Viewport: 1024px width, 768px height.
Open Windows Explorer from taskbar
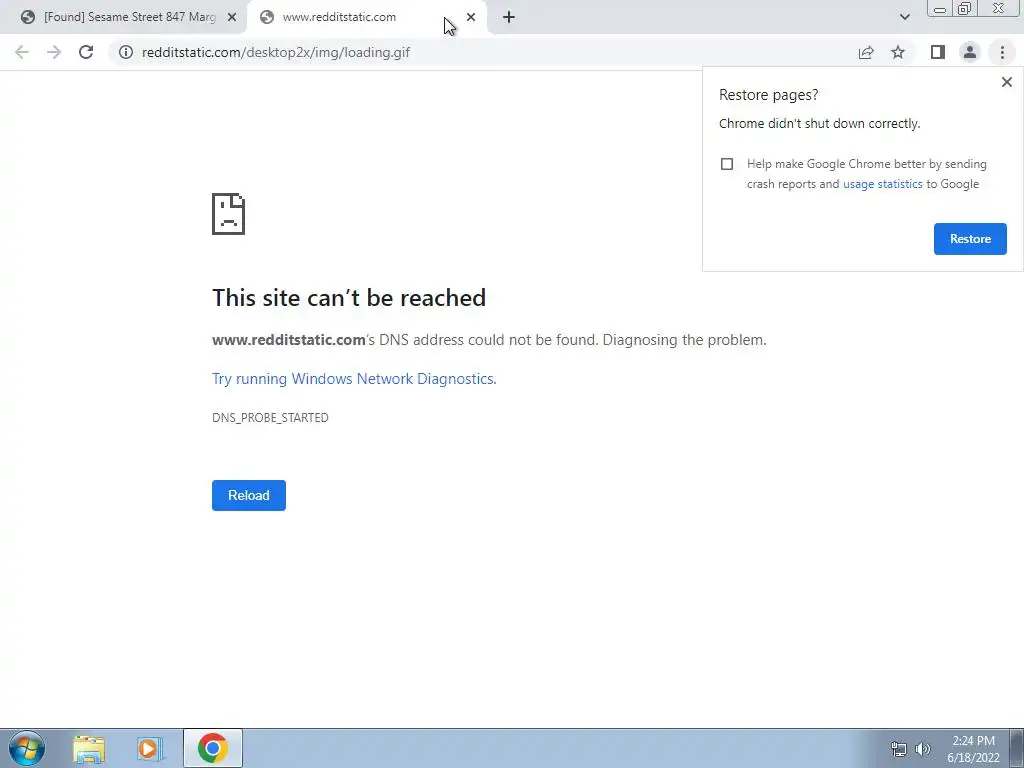[x=89, y=748]
